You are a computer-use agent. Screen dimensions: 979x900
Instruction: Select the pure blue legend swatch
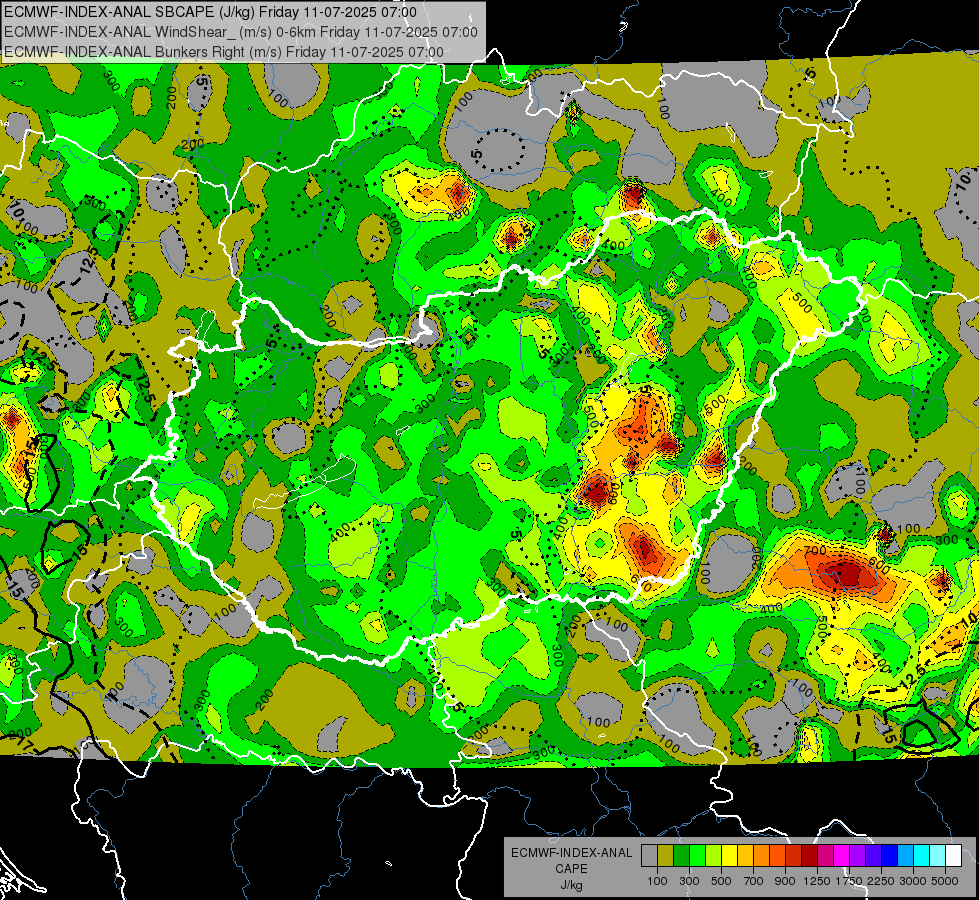(890, 855)
